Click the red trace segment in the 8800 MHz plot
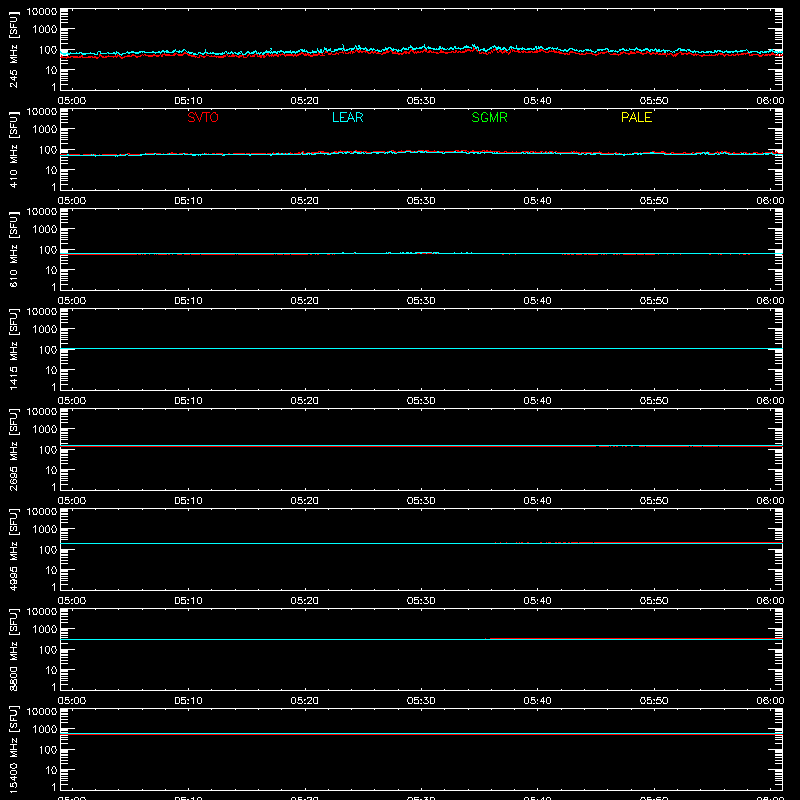Viewport: 800px width, 800px height. 636,638
